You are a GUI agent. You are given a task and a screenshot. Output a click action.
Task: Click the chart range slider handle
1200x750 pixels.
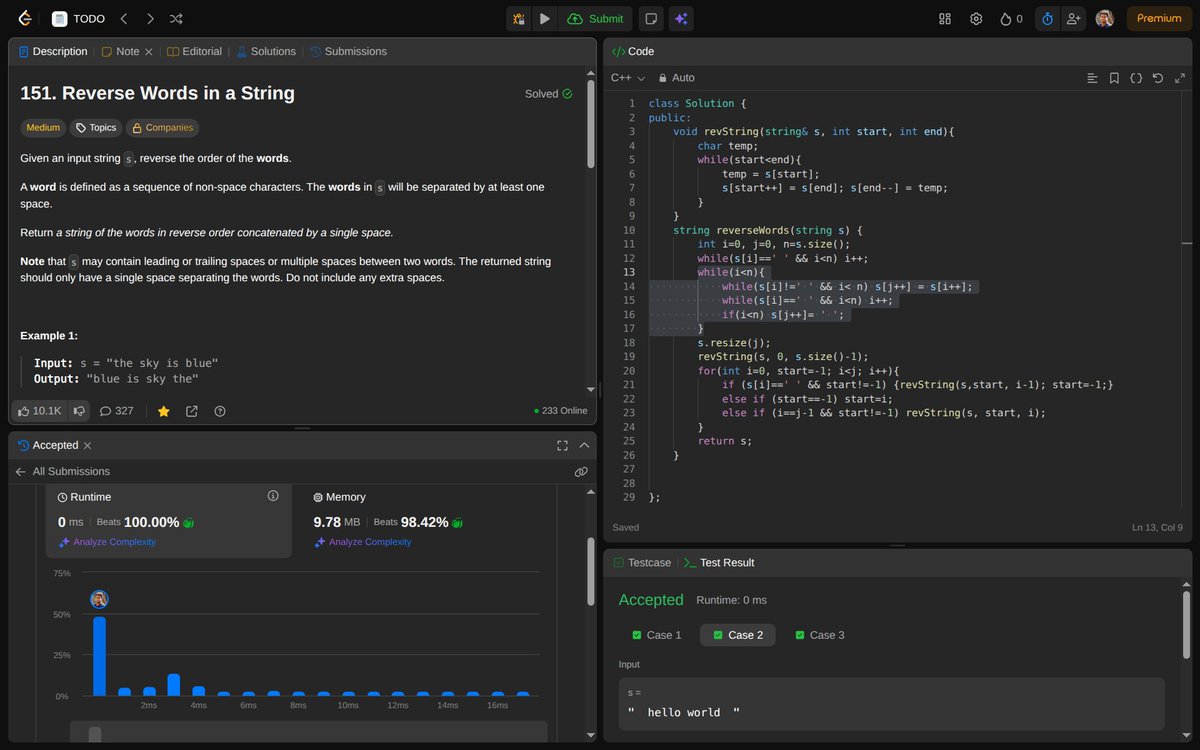pyautogui.click(x=95, y=735)
